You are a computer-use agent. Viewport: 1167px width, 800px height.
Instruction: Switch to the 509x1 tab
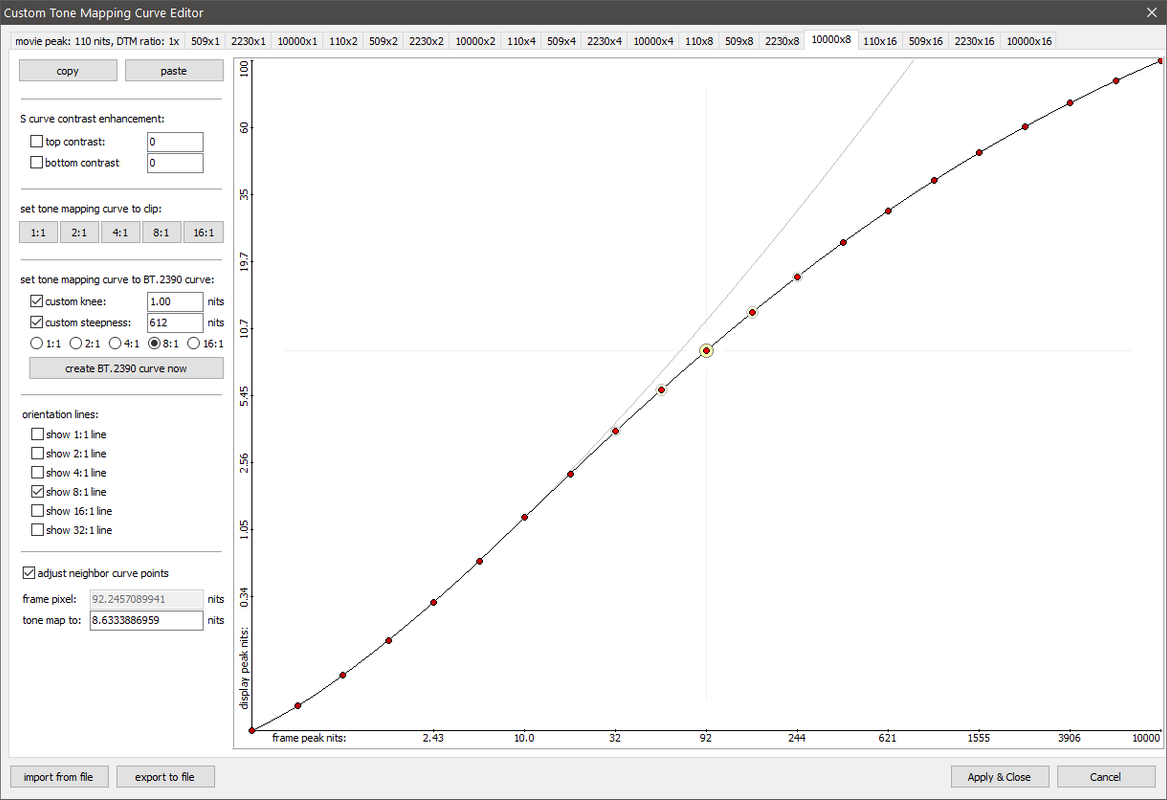pyautogui.click(x=205, y=41)
